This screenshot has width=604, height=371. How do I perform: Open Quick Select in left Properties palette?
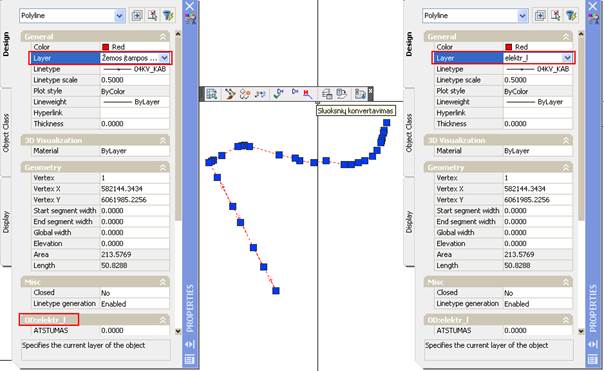pyautogui.click(x=168, y=15)
